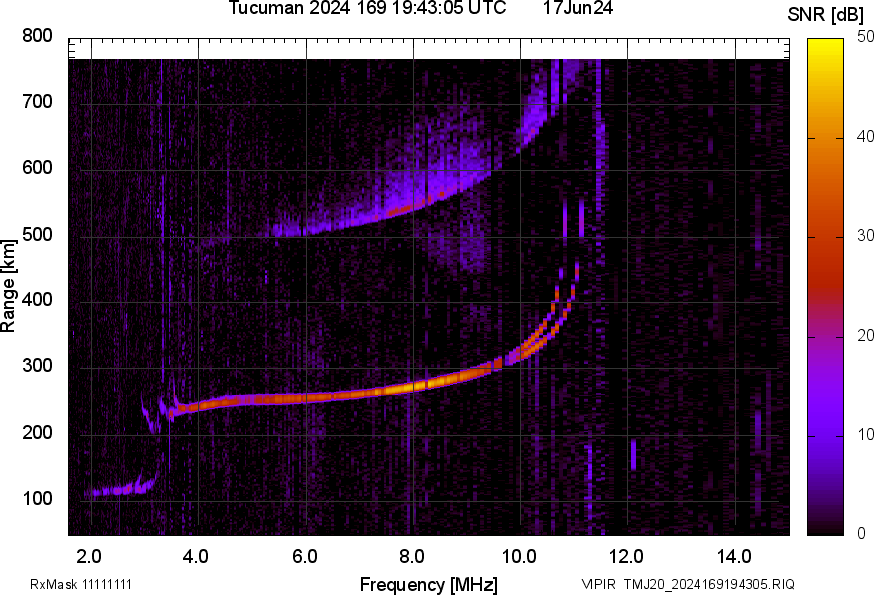Click the 17Jun24 date label
The height and width of the screenshot is (595, 874).
(x=578, y=9)
